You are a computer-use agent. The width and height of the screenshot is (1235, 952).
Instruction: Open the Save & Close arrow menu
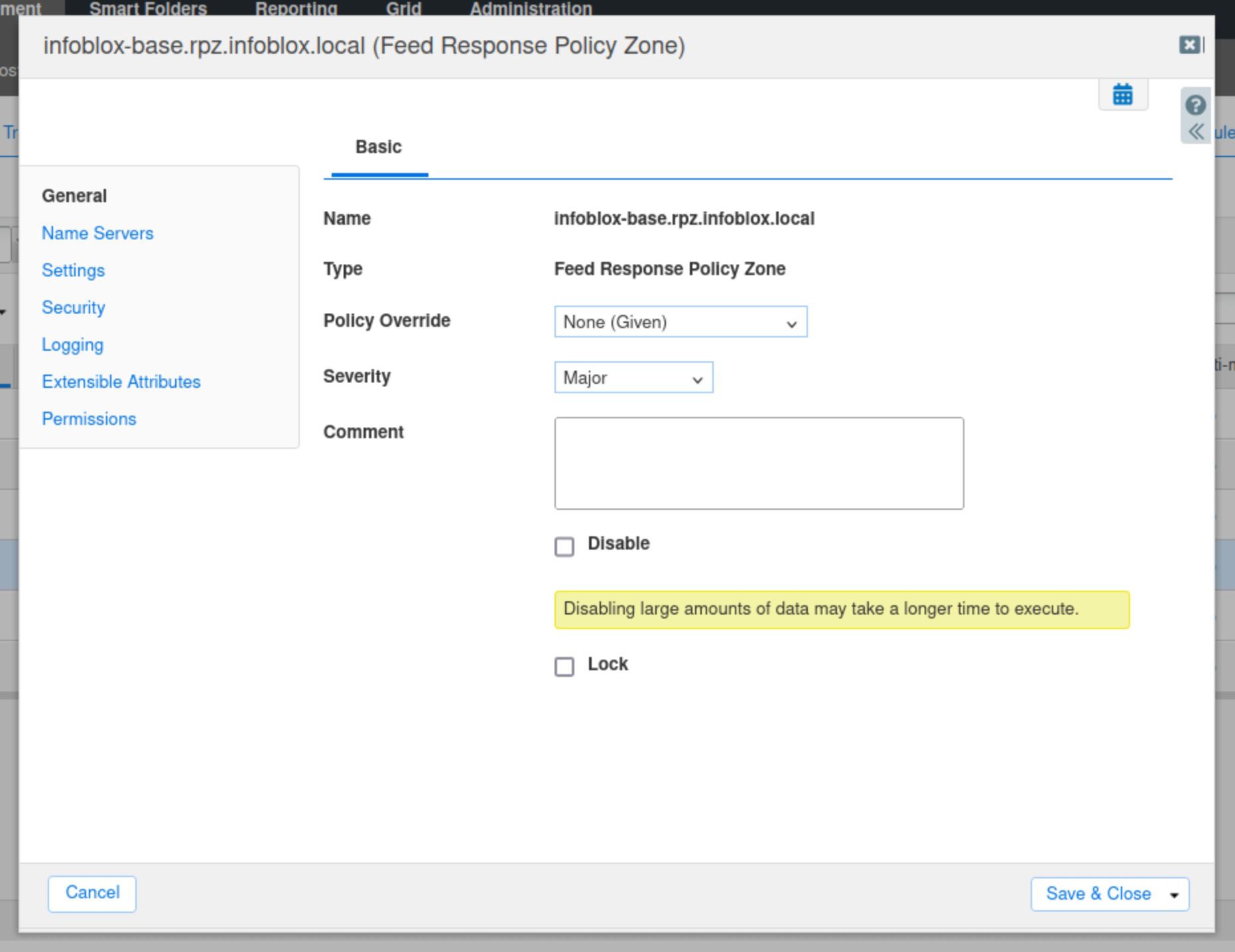[x=1174, y=894]
